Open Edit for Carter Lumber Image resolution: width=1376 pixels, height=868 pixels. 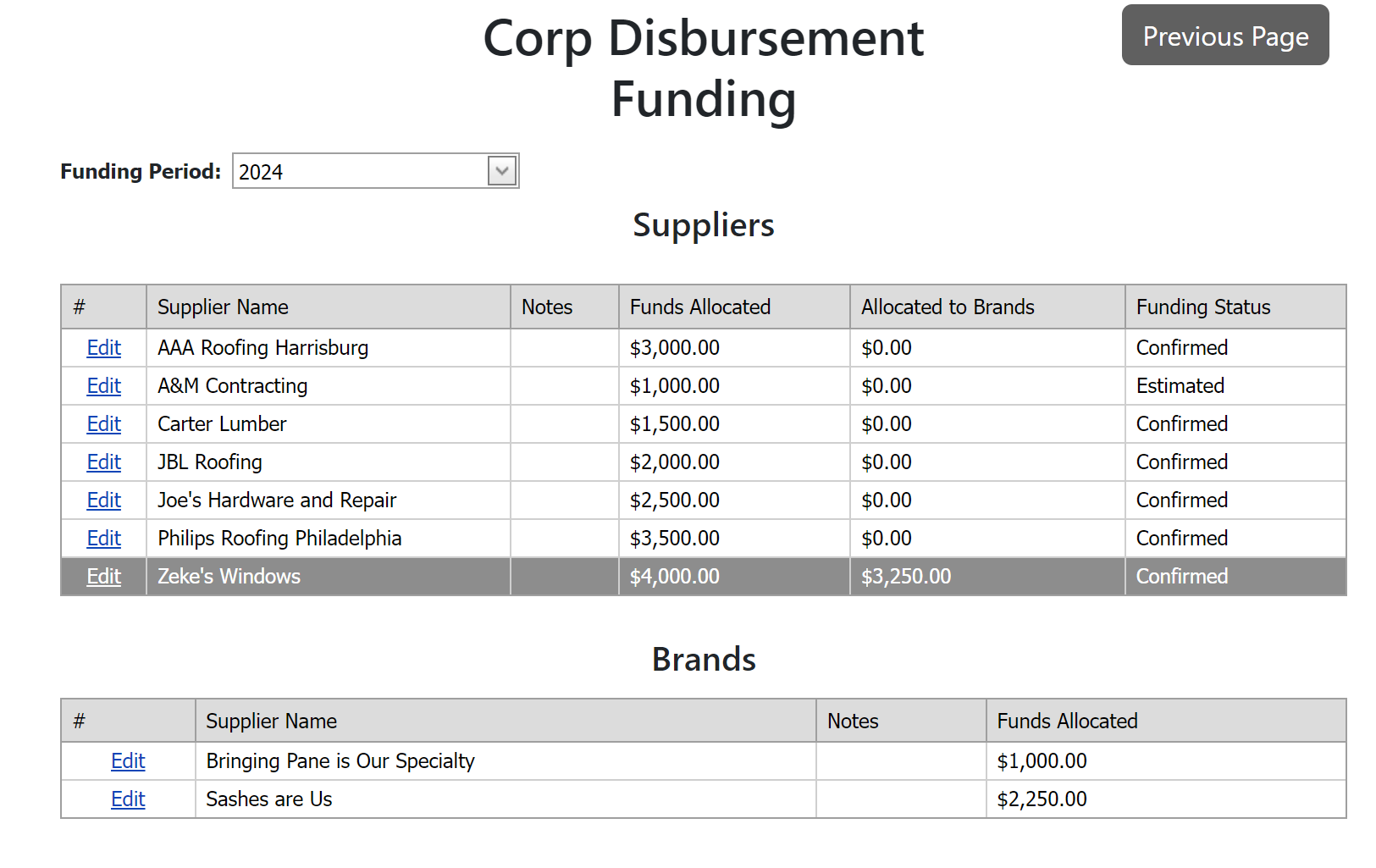(104, 424)
